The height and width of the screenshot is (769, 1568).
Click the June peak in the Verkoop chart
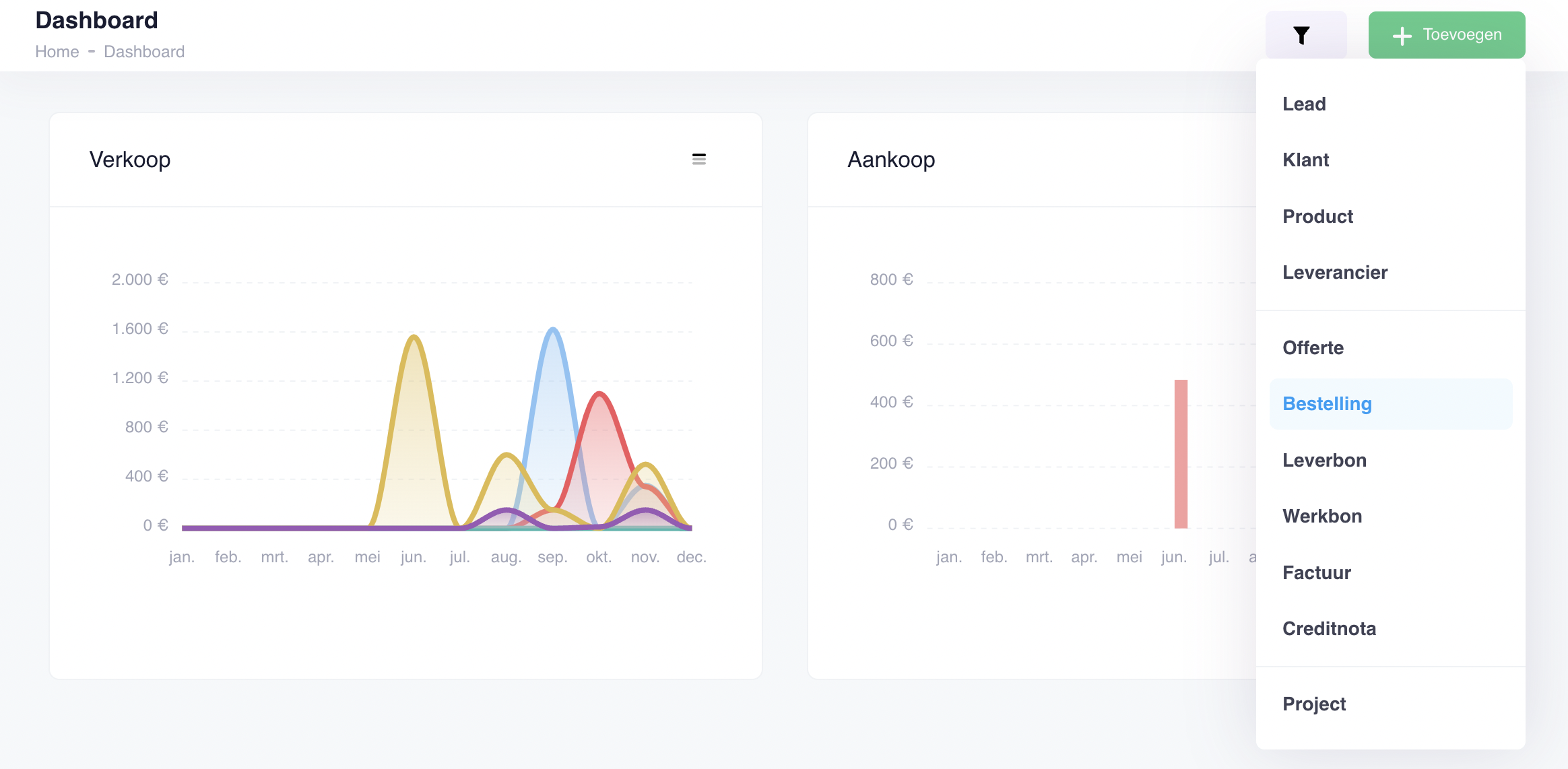tap(413, 337)
